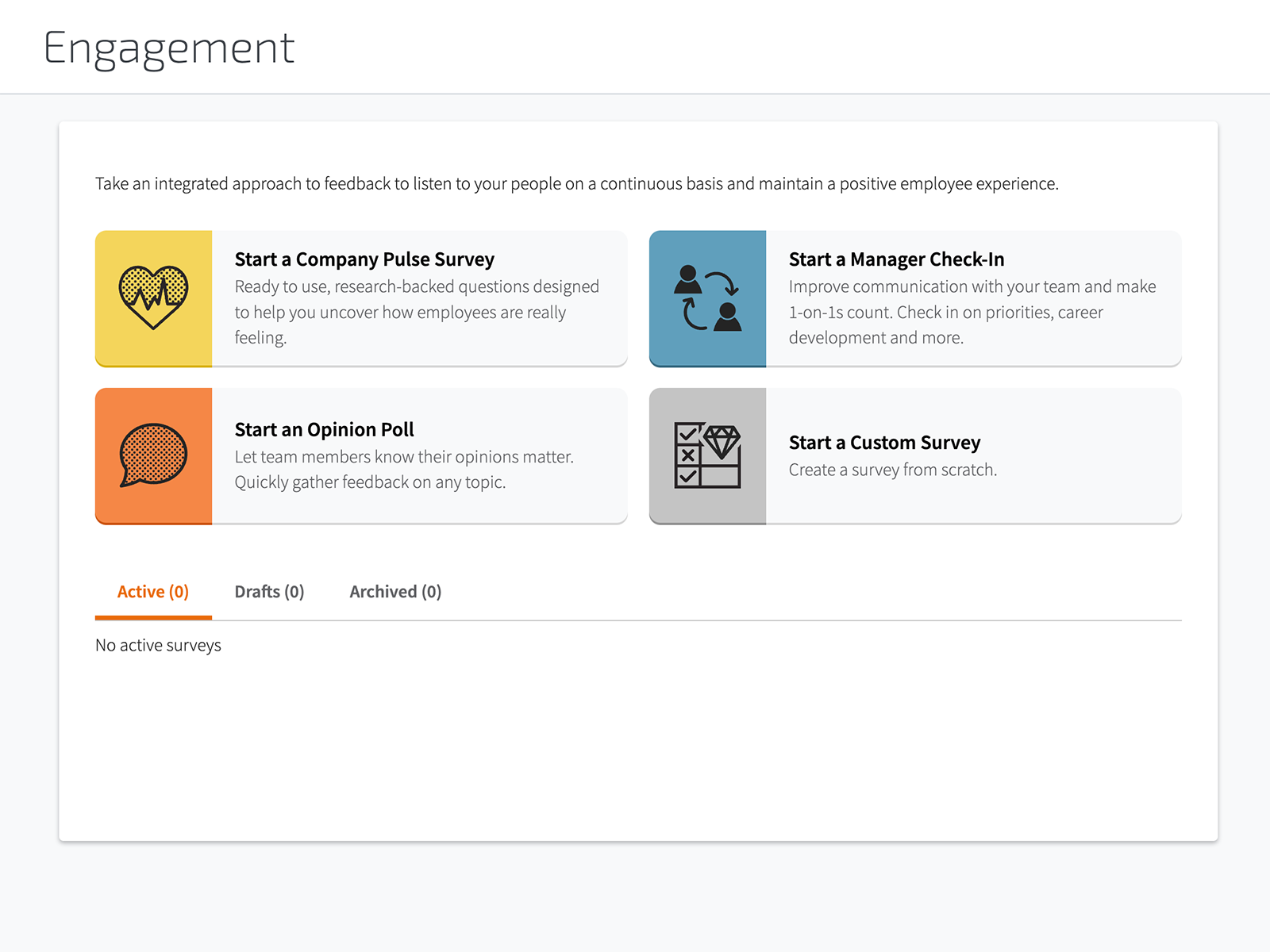Click the checklist and diamond custom survey icon

(x=707, y=455)
